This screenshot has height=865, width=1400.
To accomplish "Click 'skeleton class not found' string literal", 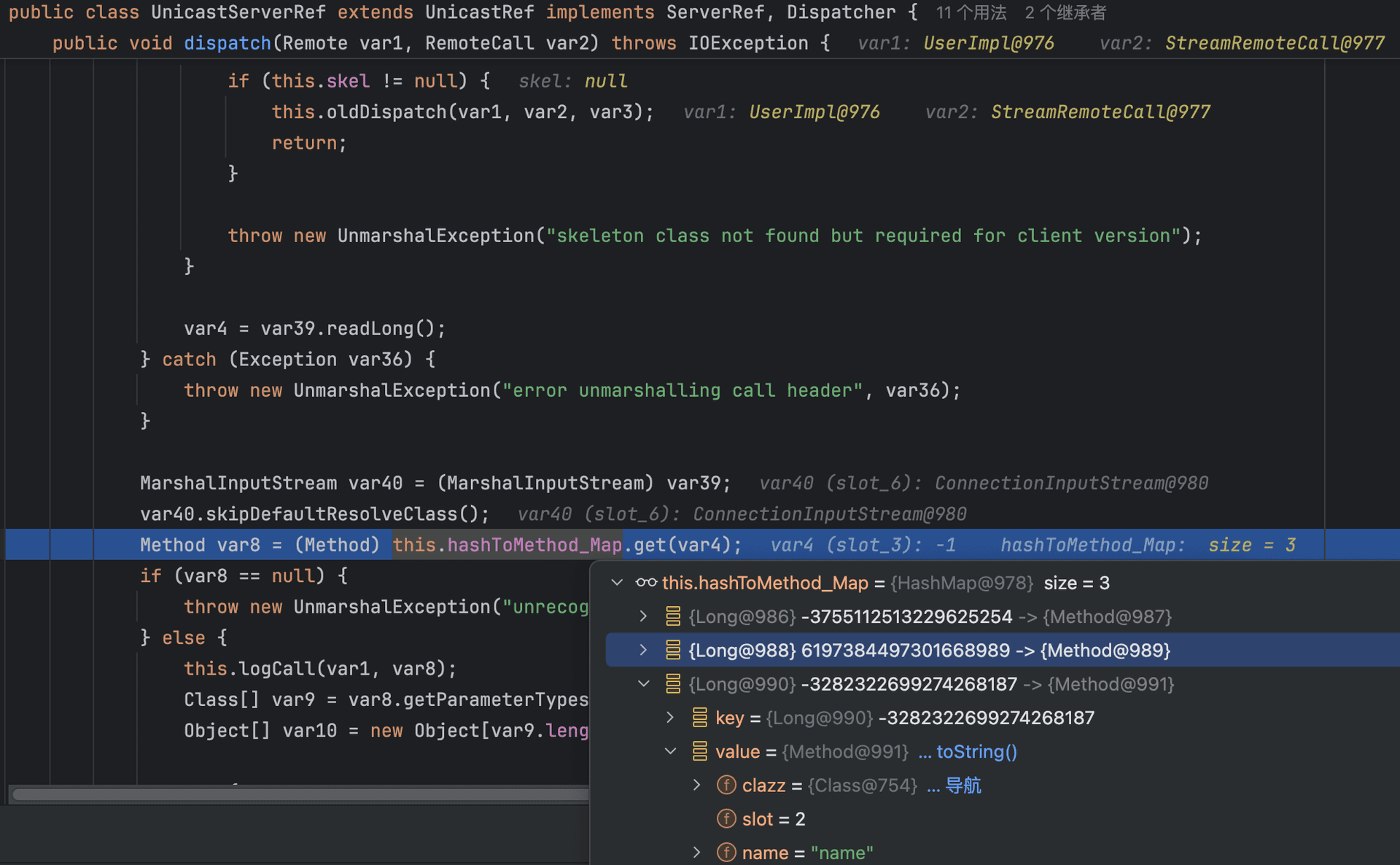I will coord(863,236).
